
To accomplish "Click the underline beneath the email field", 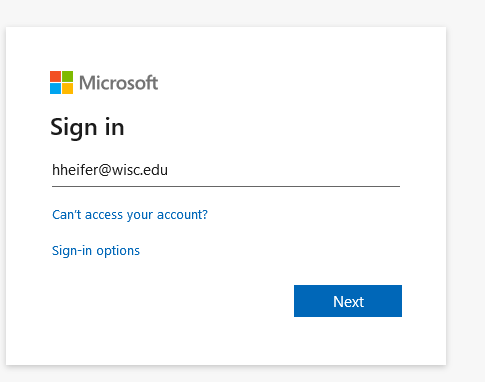I will (x=226, y=187).
